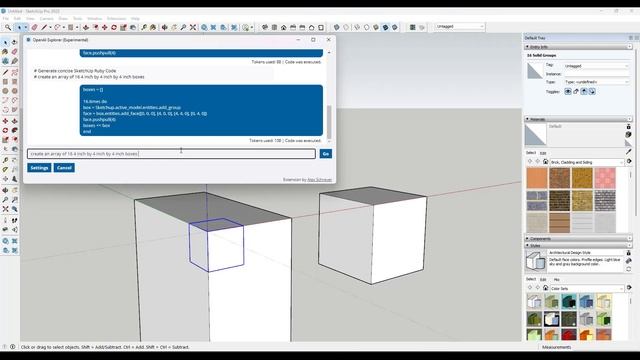Image resolution: width=640 pixels, height=360 pixels.
Task: Select the Scale tool in top toolbar
Action: tap(123, 27)
